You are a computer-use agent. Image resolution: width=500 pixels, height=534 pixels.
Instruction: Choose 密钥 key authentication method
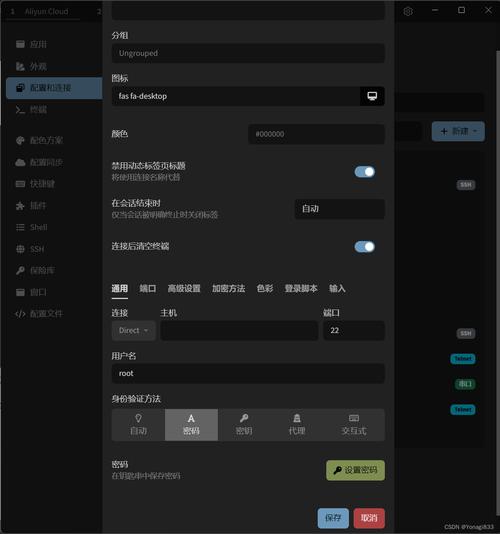pyautogui.click(x=244, y=425)
